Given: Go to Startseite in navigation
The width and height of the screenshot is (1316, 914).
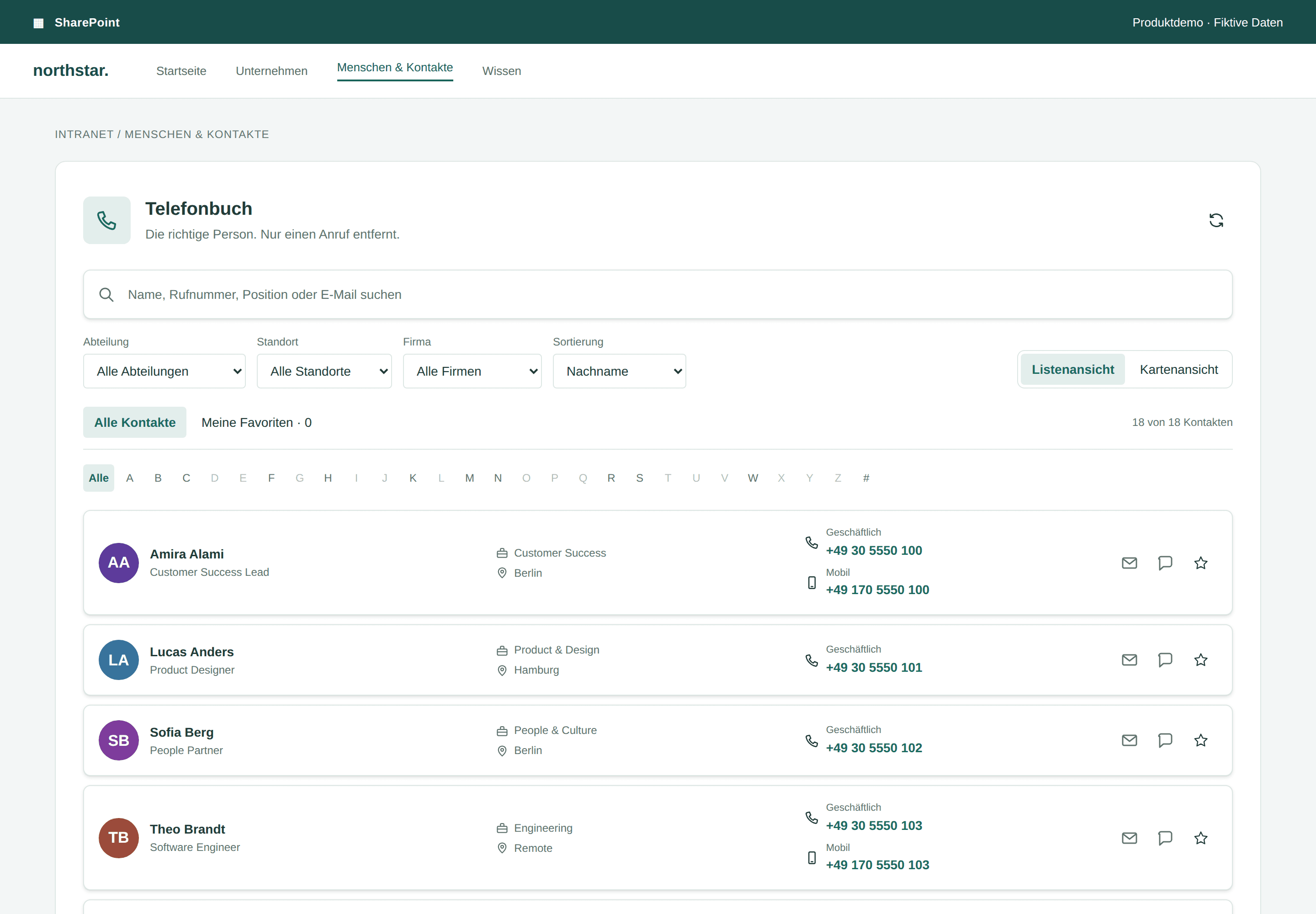Looking at the screenshot, I should coord(181,71).
